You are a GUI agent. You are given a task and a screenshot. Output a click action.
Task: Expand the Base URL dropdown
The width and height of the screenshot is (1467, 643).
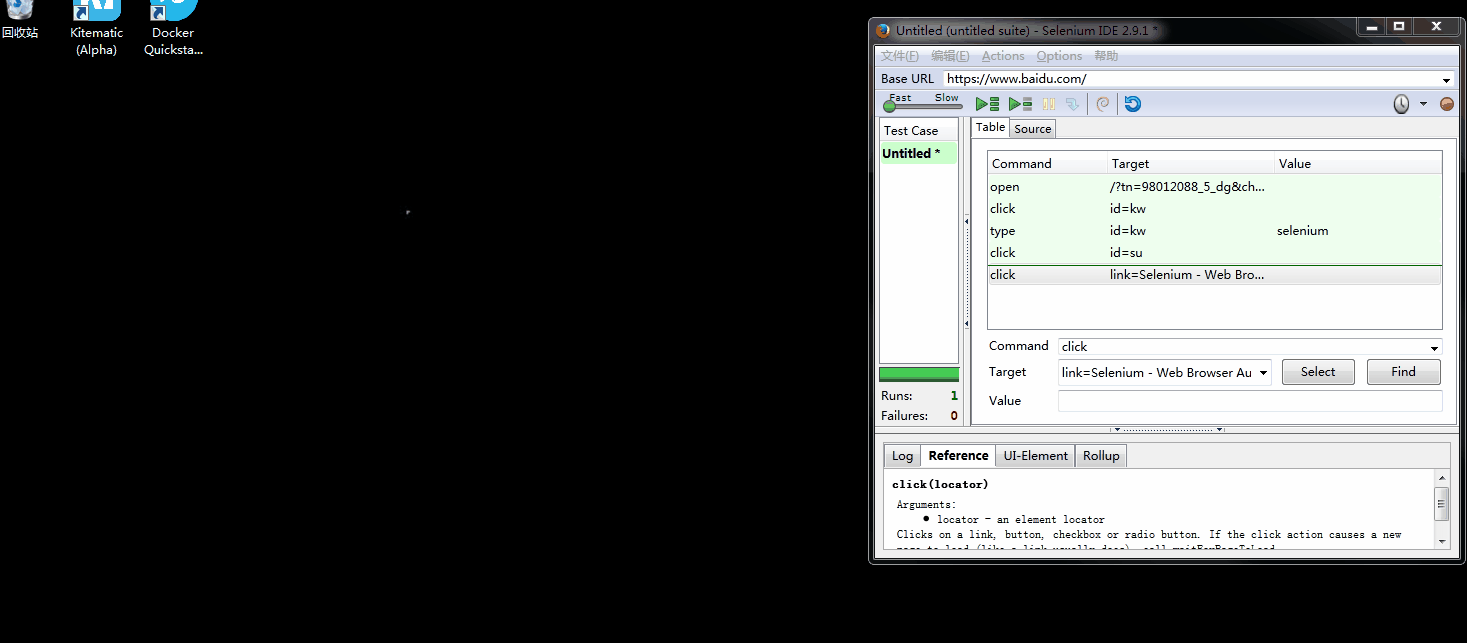point(1447,80)
